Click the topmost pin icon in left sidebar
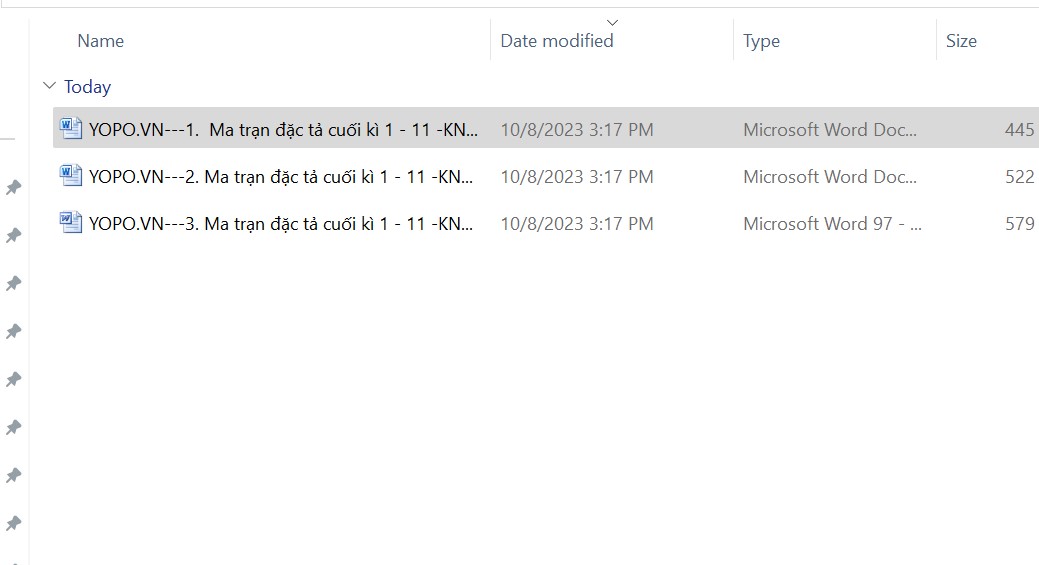Viewport: 1039px width, 565px height. (14, 187)
